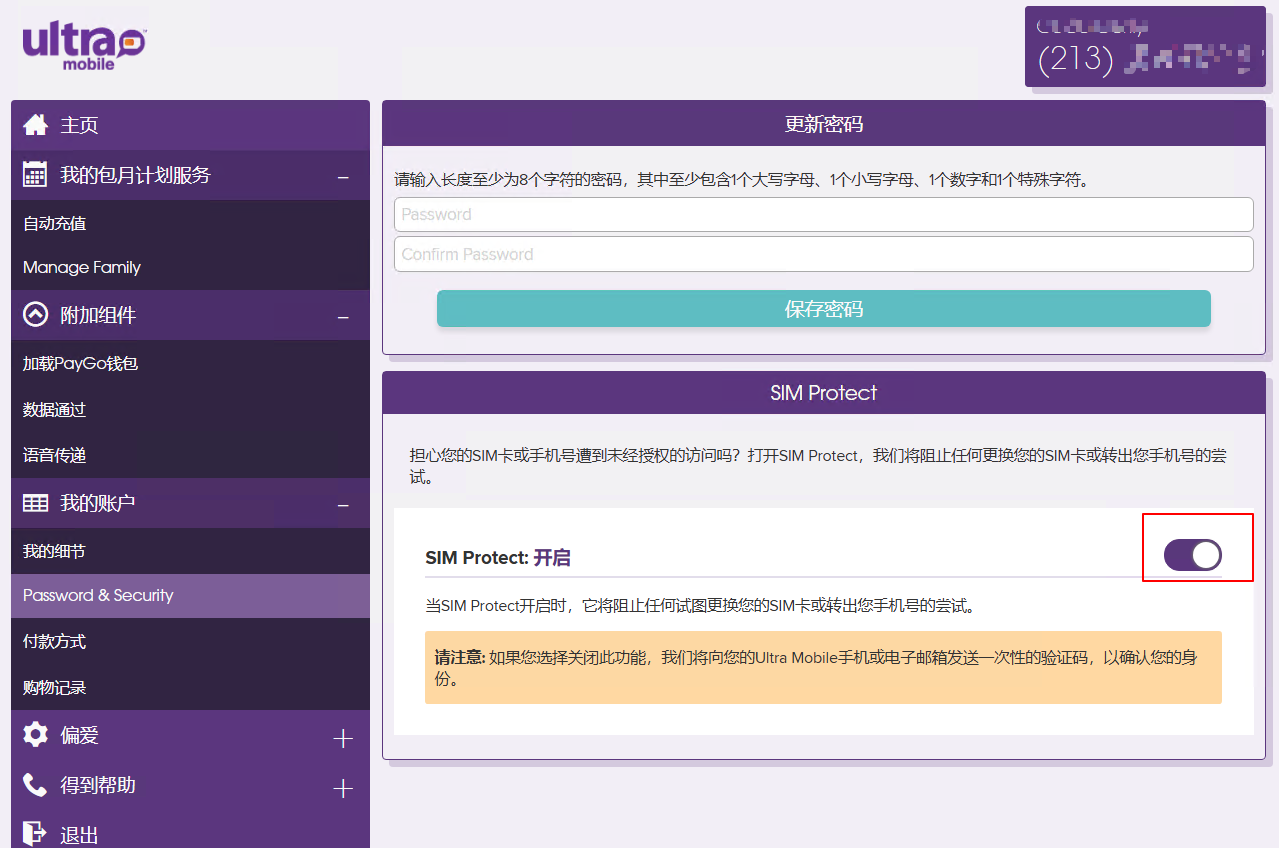Toggle the SIM Protect switch off
Screen dimensions: 1279x848
coord(1192,555)
